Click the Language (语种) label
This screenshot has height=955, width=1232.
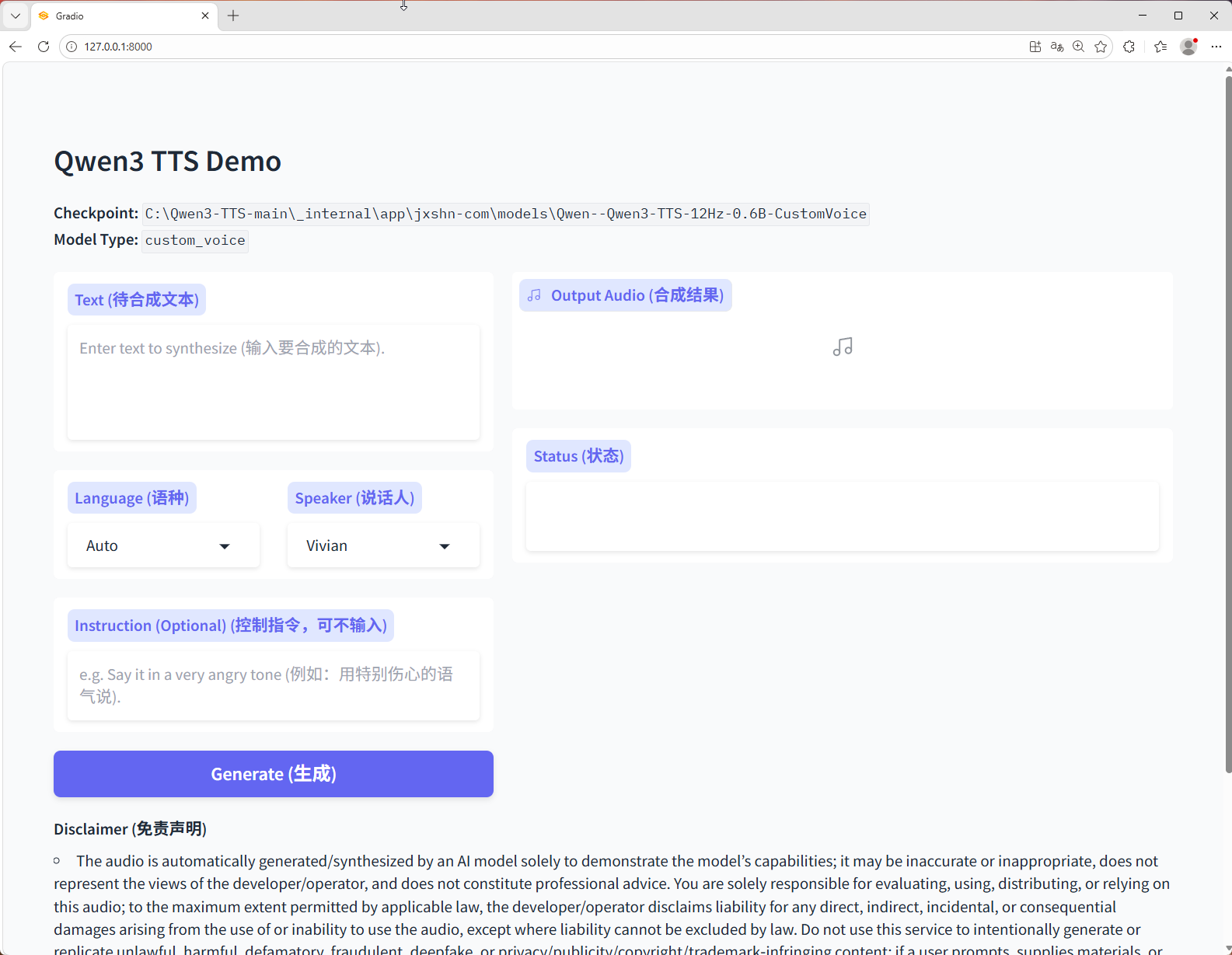pos(132,498)
